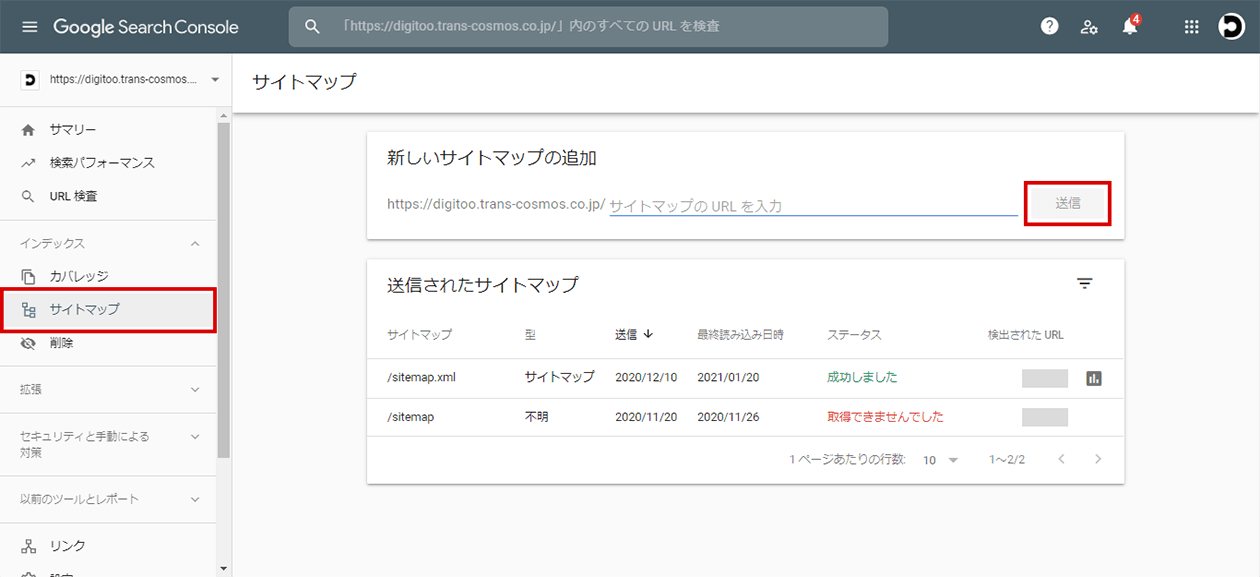Open リンク in the sidebar
Screen dimensions: 1260x577
click(x=68, y=546)
